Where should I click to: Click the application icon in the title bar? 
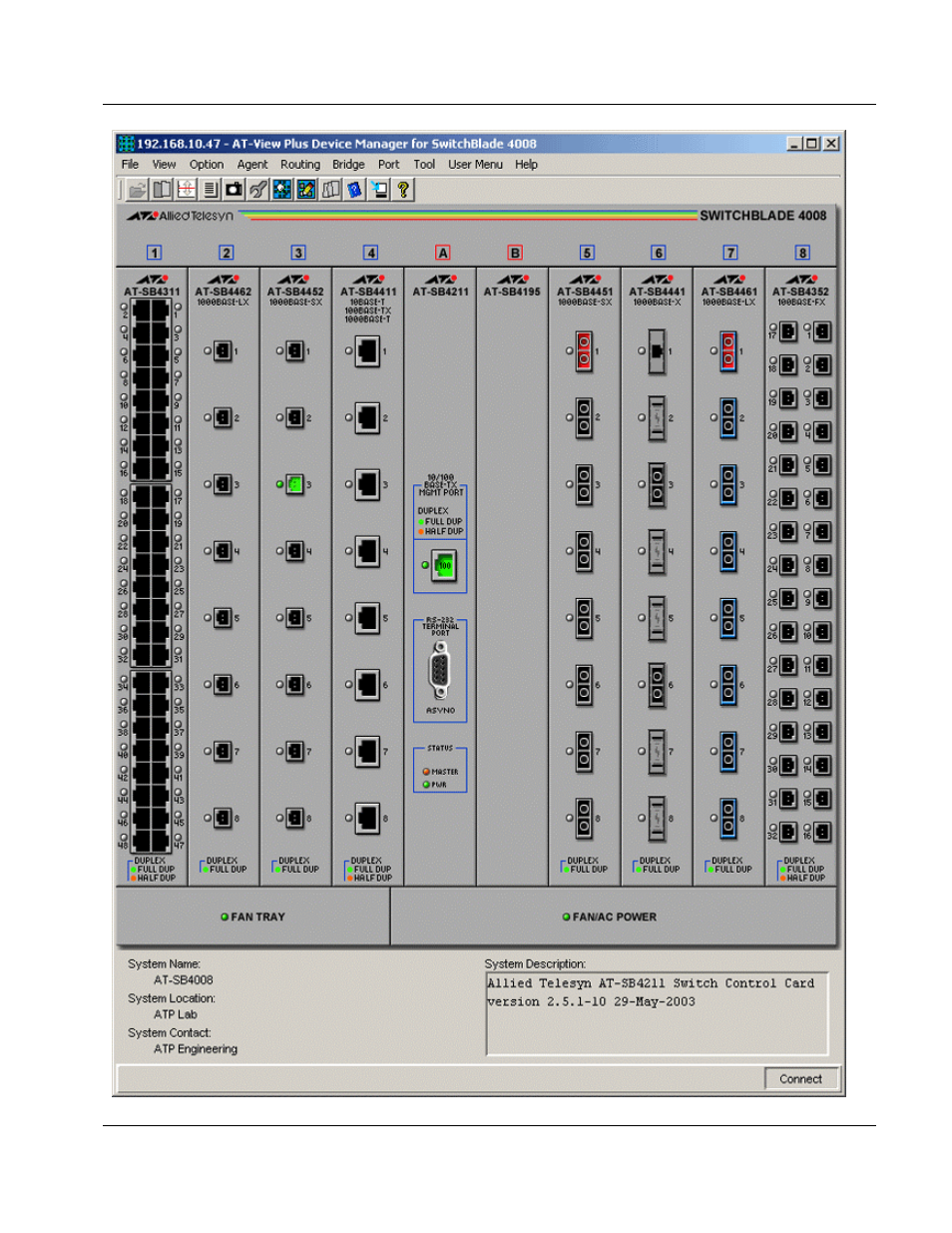(x=126, y=144)
